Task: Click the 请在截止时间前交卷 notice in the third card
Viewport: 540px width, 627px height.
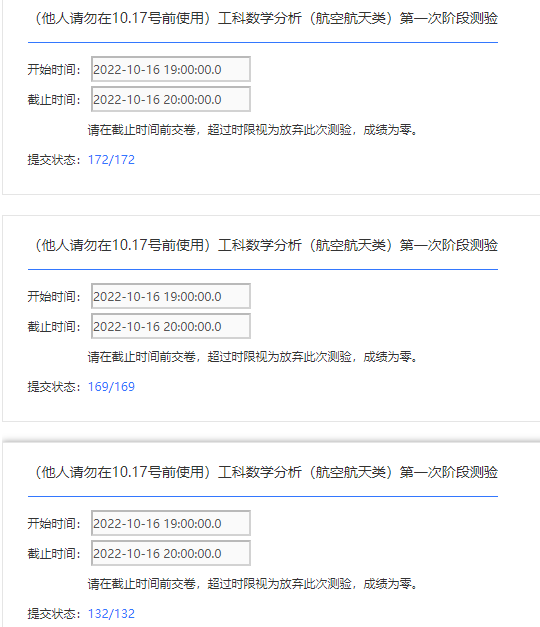Action: pyautogui.click(x=253, y=584)
